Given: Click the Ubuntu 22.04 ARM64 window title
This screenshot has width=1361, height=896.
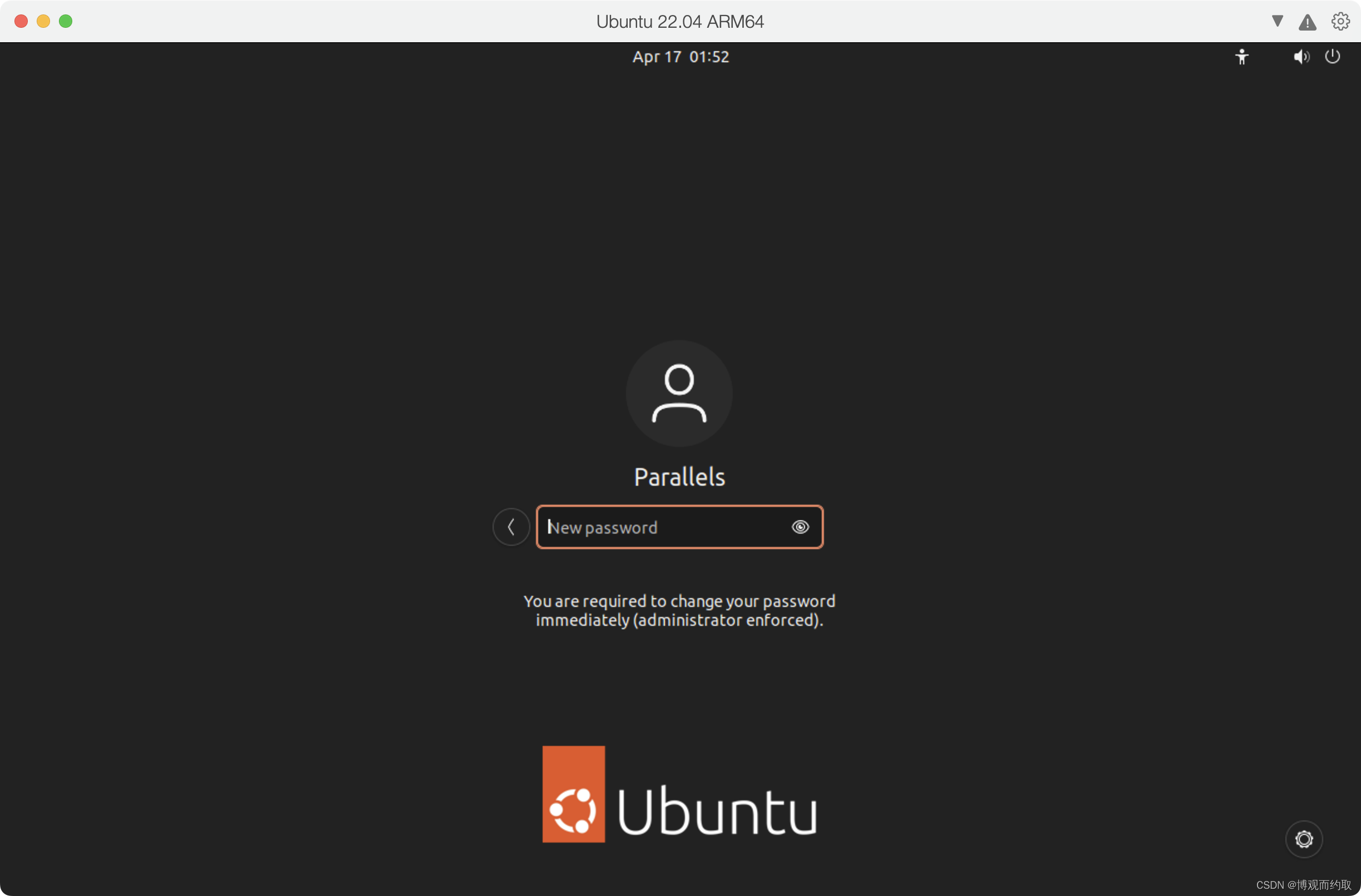Looking at the screenshot, I should pyautogui.click(x=680, y=22).
